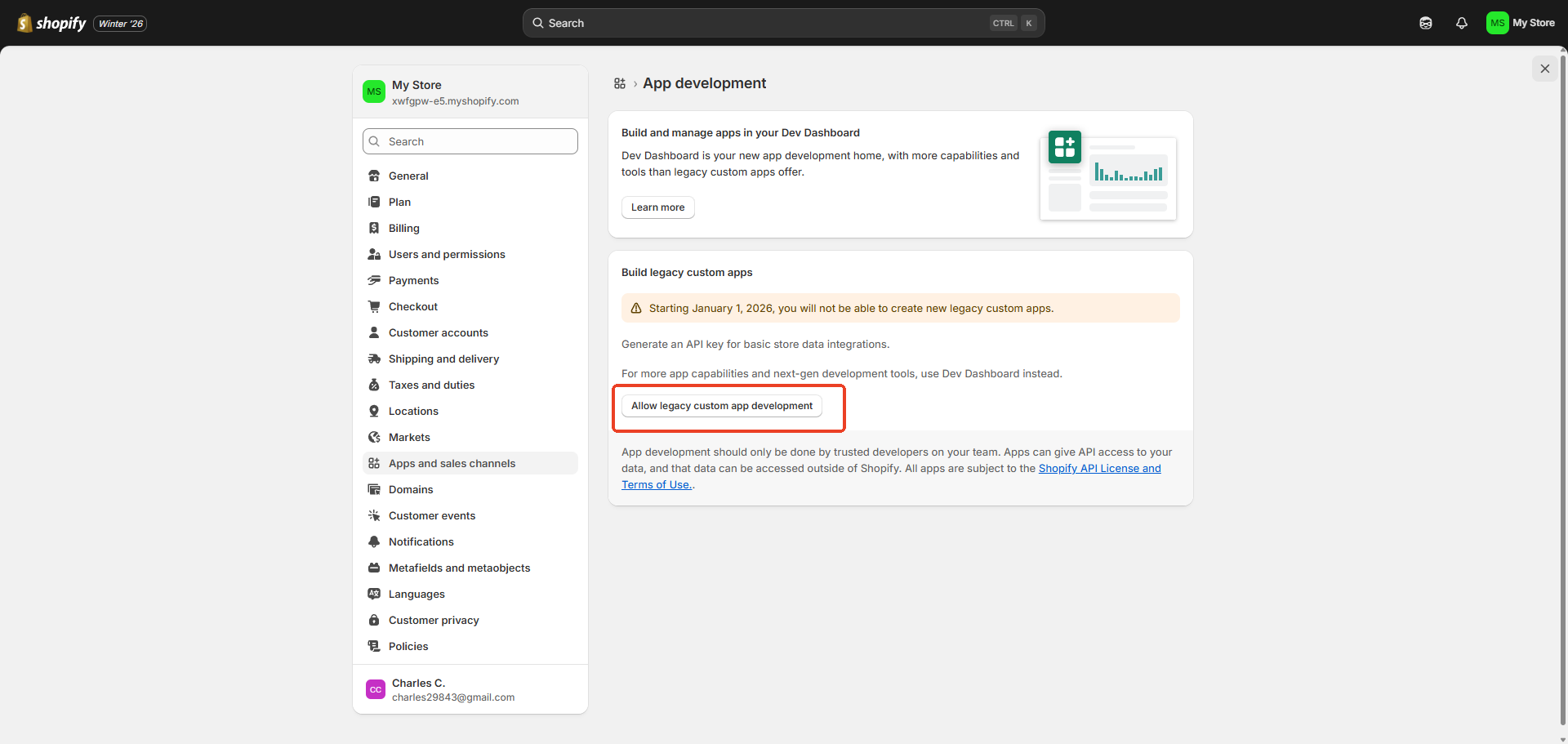Click the Locations pin icon in the sidebar
The width and height of the screenshot is (1568, 744).
(x=374, y=411)
